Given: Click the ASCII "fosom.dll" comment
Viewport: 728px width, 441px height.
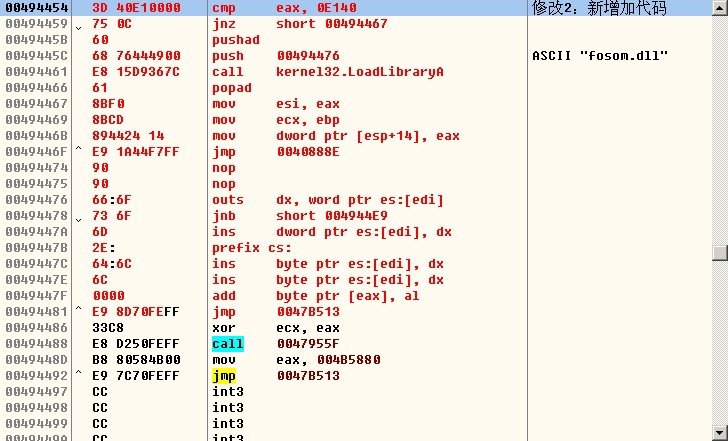Looking at the screenshot, I should 600,56.
